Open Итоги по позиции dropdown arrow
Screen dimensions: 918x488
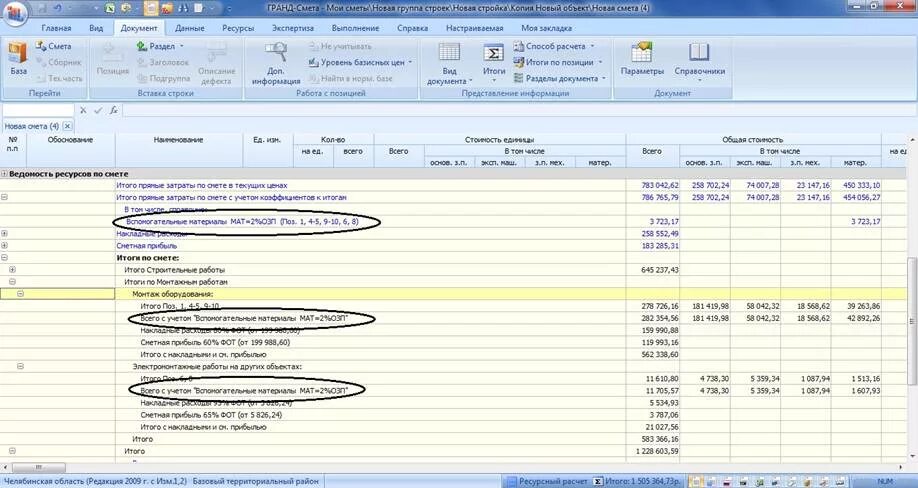(x=600, y=62)
